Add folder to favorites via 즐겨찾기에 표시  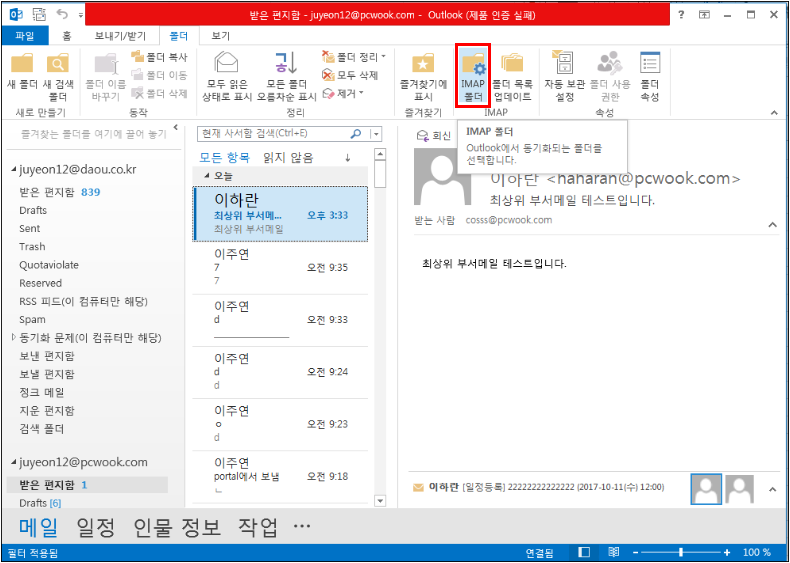[x=423, y=76]
